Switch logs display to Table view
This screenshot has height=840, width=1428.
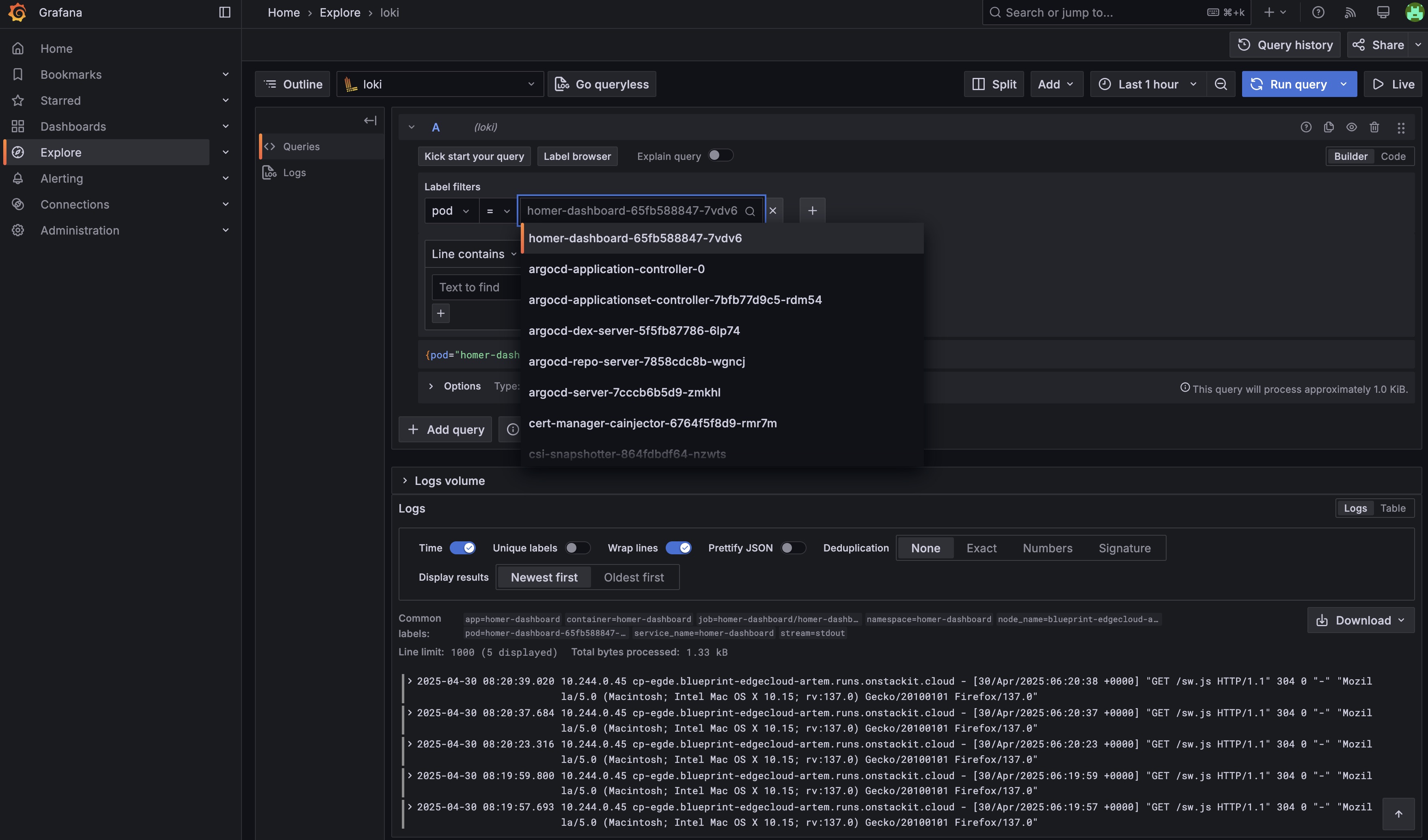(1393, 508)
